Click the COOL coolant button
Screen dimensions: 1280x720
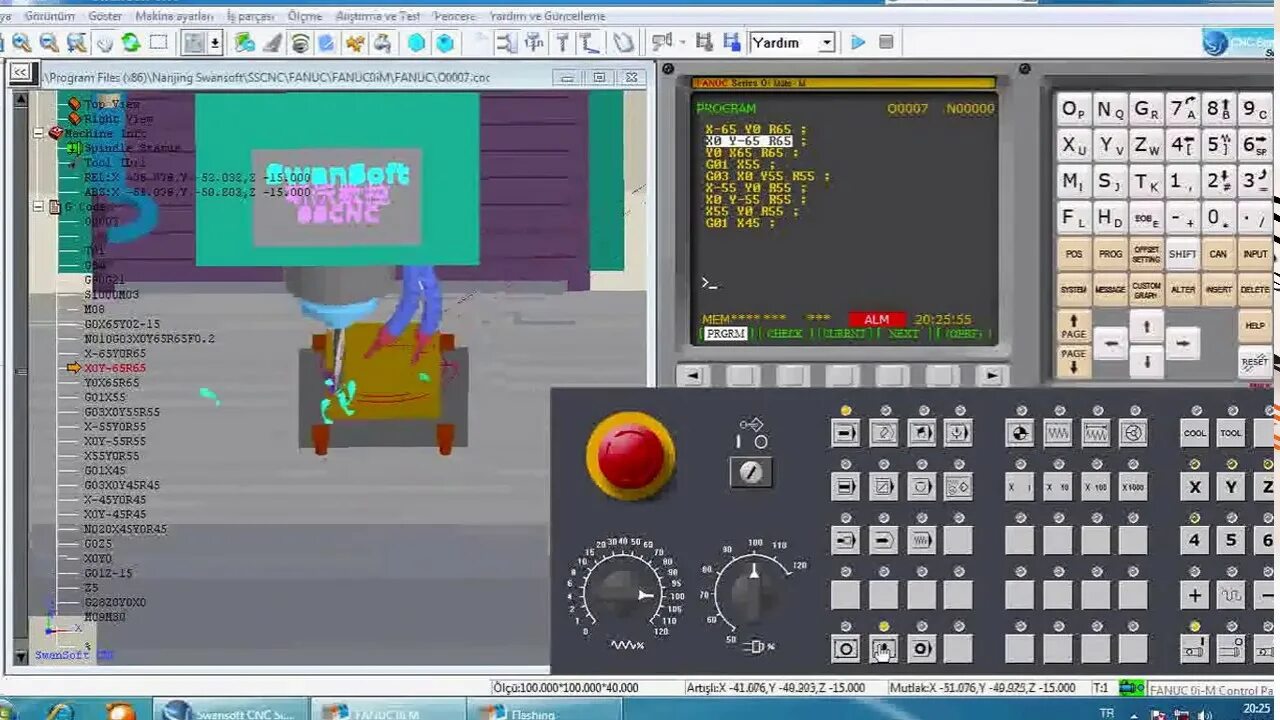(1195, 433)
